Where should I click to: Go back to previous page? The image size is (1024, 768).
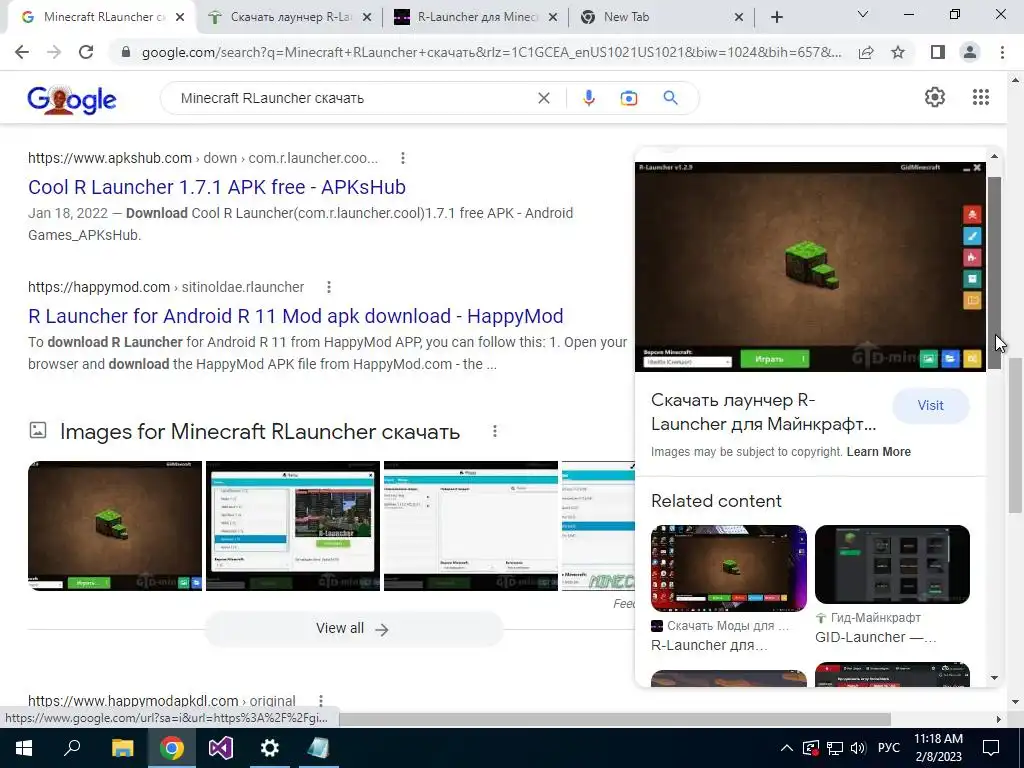(22, 52)
